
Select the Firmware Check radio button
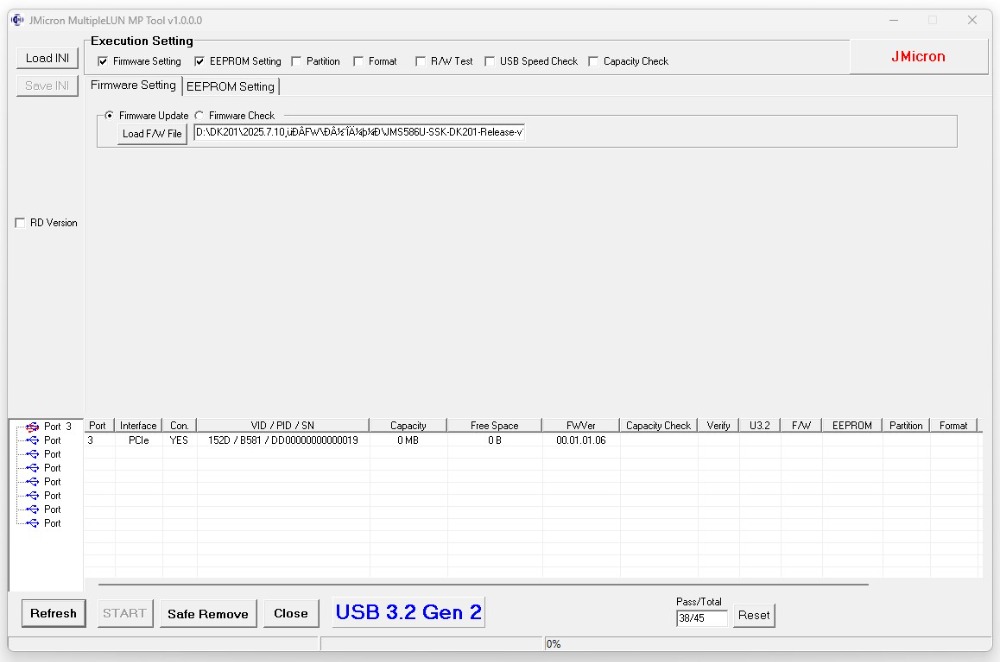pyautogui.click(x=199, y=116)
